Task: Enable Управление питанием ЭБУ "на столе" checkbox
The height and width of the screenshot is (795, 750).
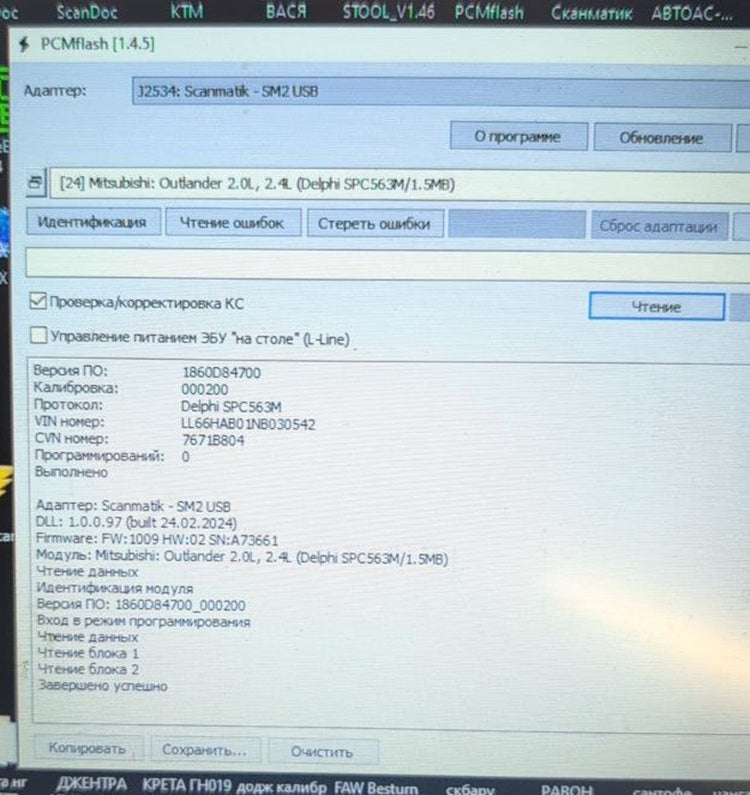Action: click(39, 335)
